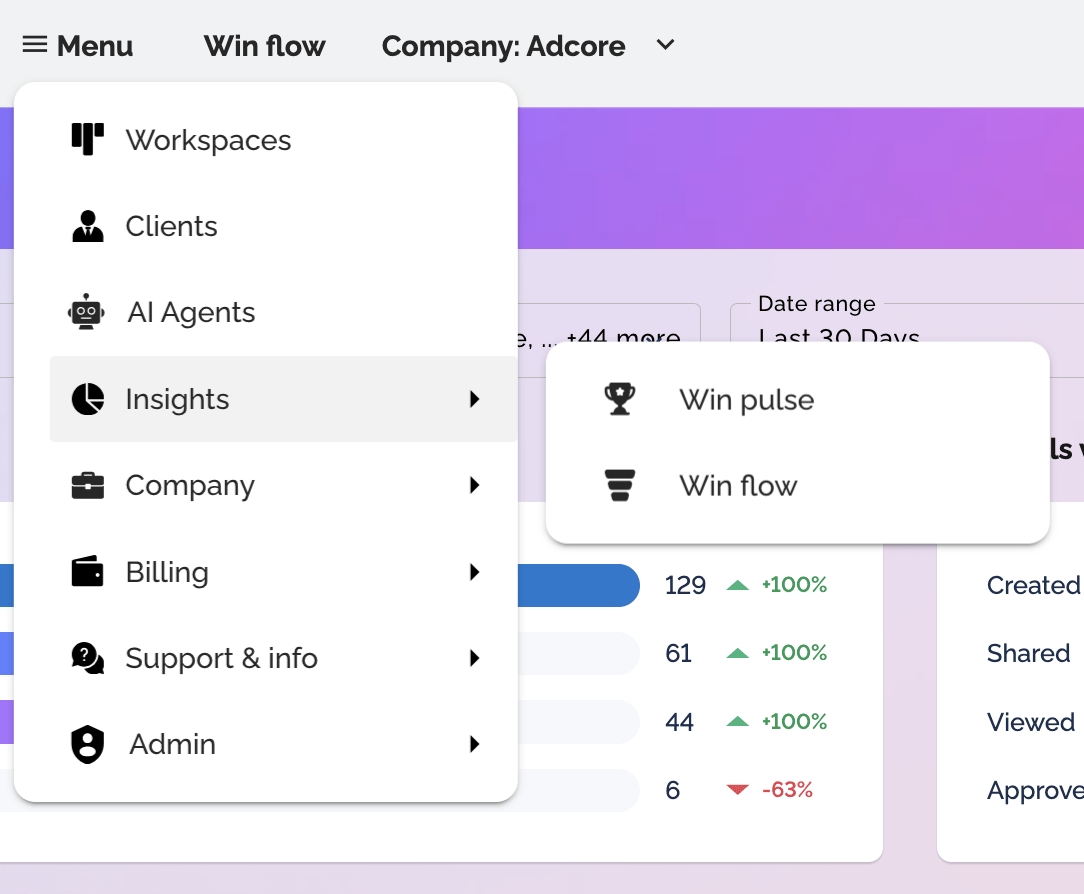Click the Workspaces board icon
Viewport: 1084px width, 894px height.
[88, 139]
